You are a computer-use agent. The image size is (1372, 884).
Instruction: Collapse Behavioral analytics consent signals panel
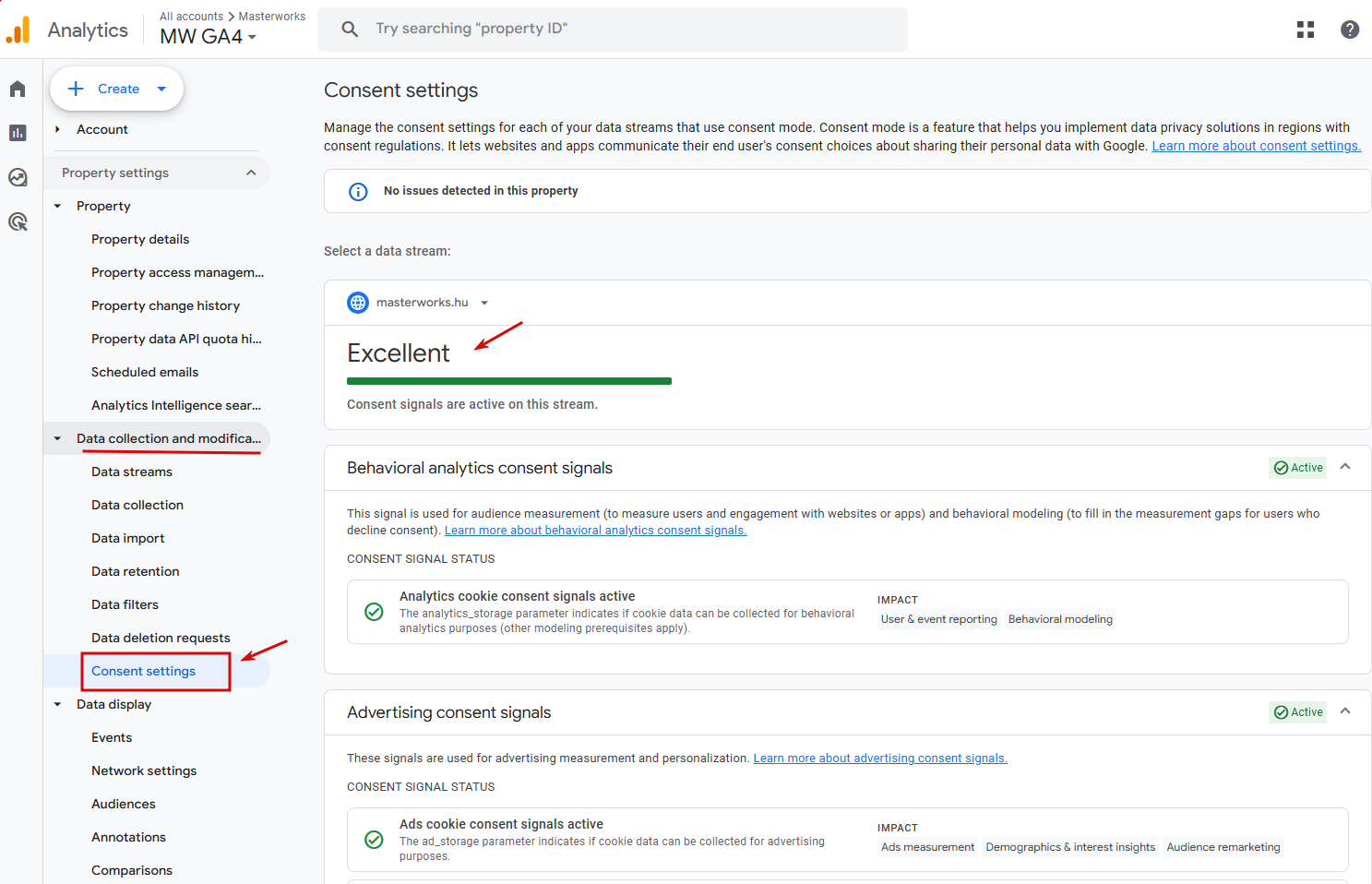pyautogui.click(x=1345, y=467)
